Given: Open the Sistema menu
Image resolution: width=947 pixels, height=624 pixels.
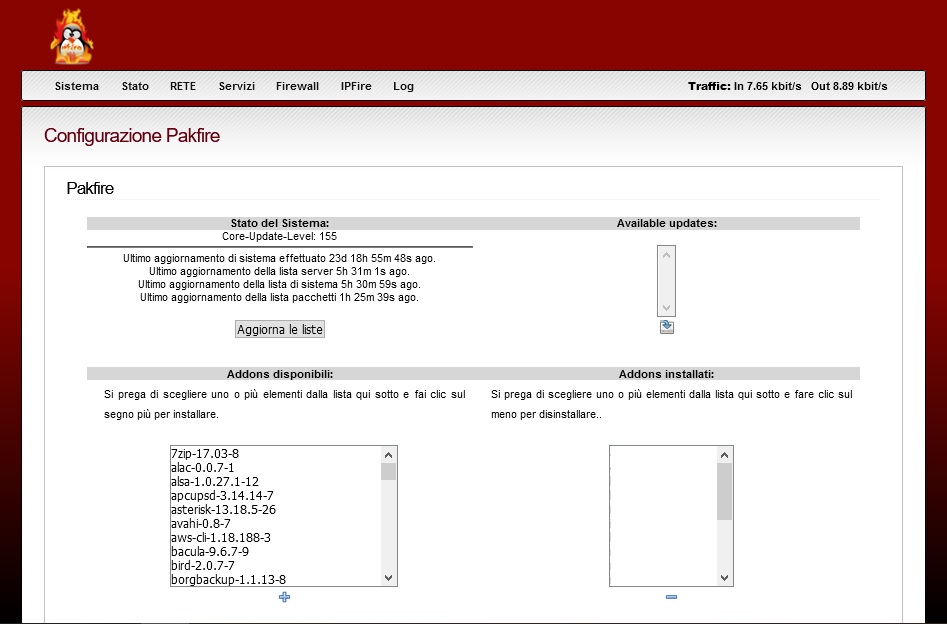Looking at the screenshot, I should (77, 86).
